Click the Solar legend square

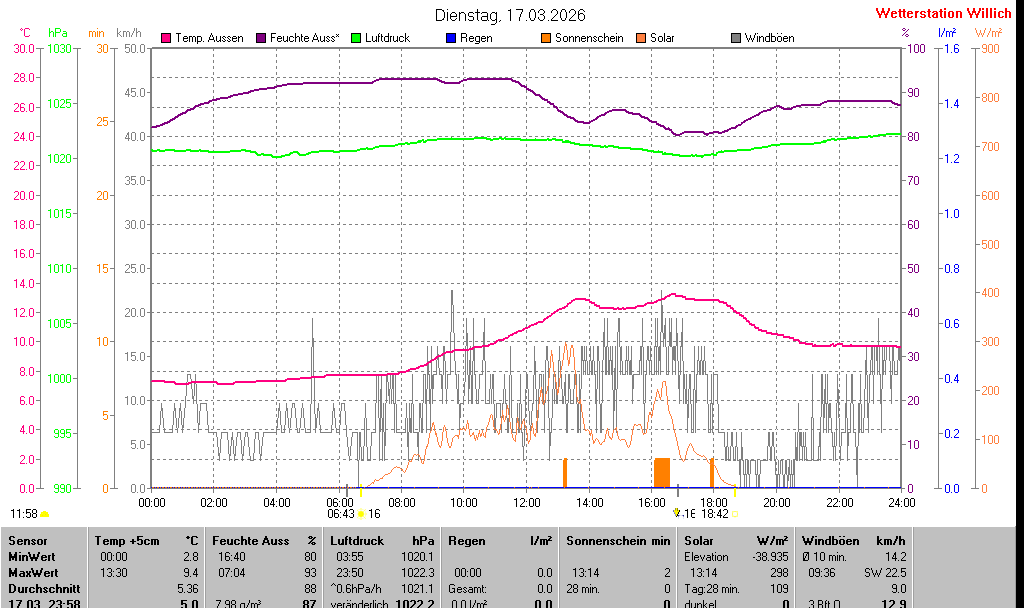pyautogui.click(x=641, y=38)
